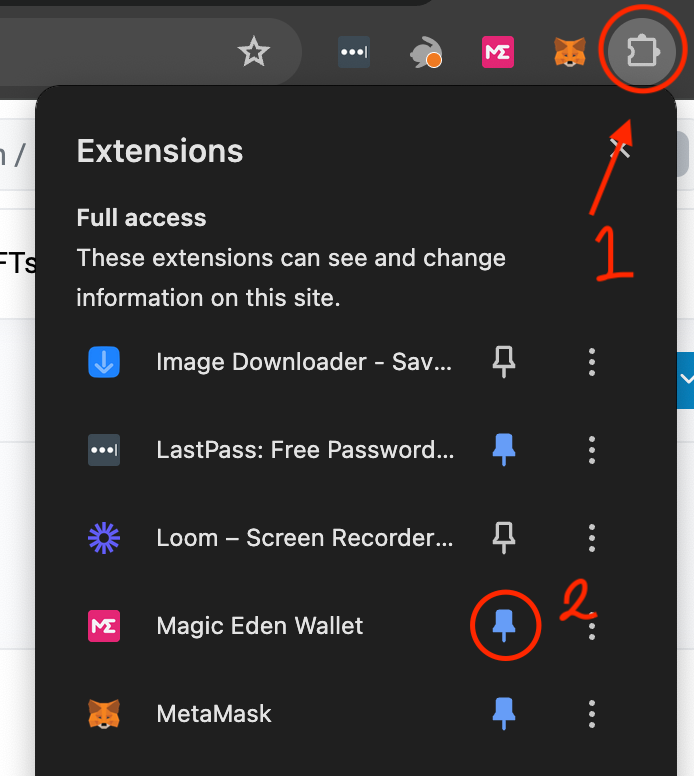Viewport: 694px width, 776px height.
Task: Pin Image Downloader to the toolbar
Action: click(504, 362)
